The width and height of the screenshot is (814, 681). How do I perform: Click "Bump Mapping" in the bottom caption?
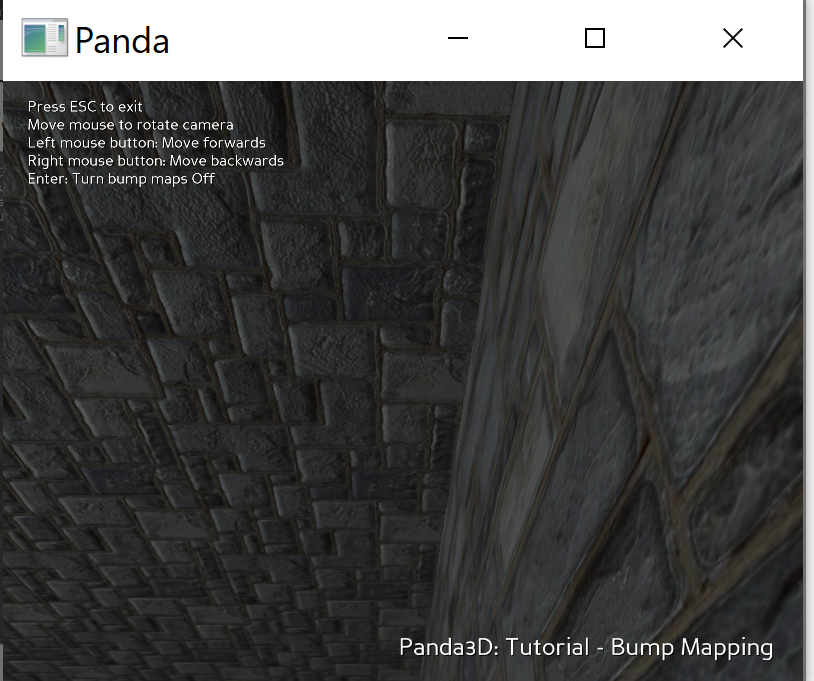(692, 647)
